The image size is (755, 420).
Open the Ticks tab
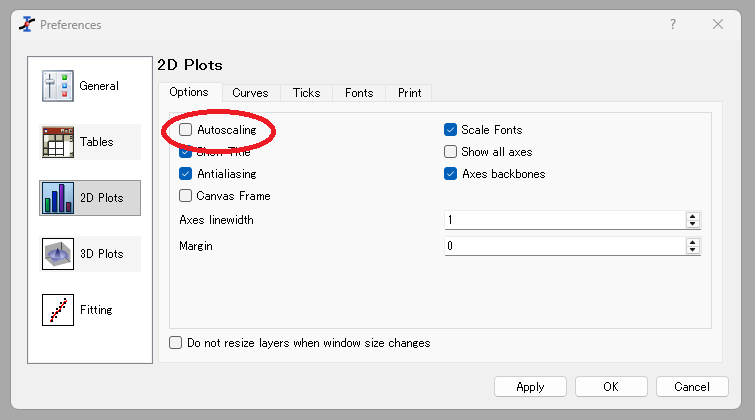[x=306, y=93]
